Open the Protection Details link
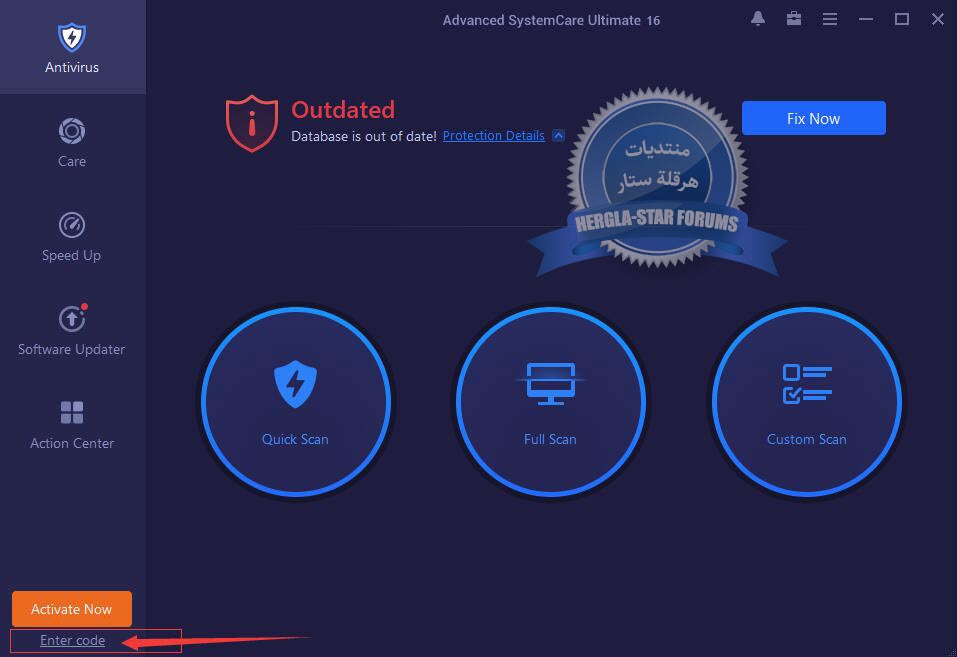Image resolution: width=957 pixels, height=657 pixels. tap(493, 136)
